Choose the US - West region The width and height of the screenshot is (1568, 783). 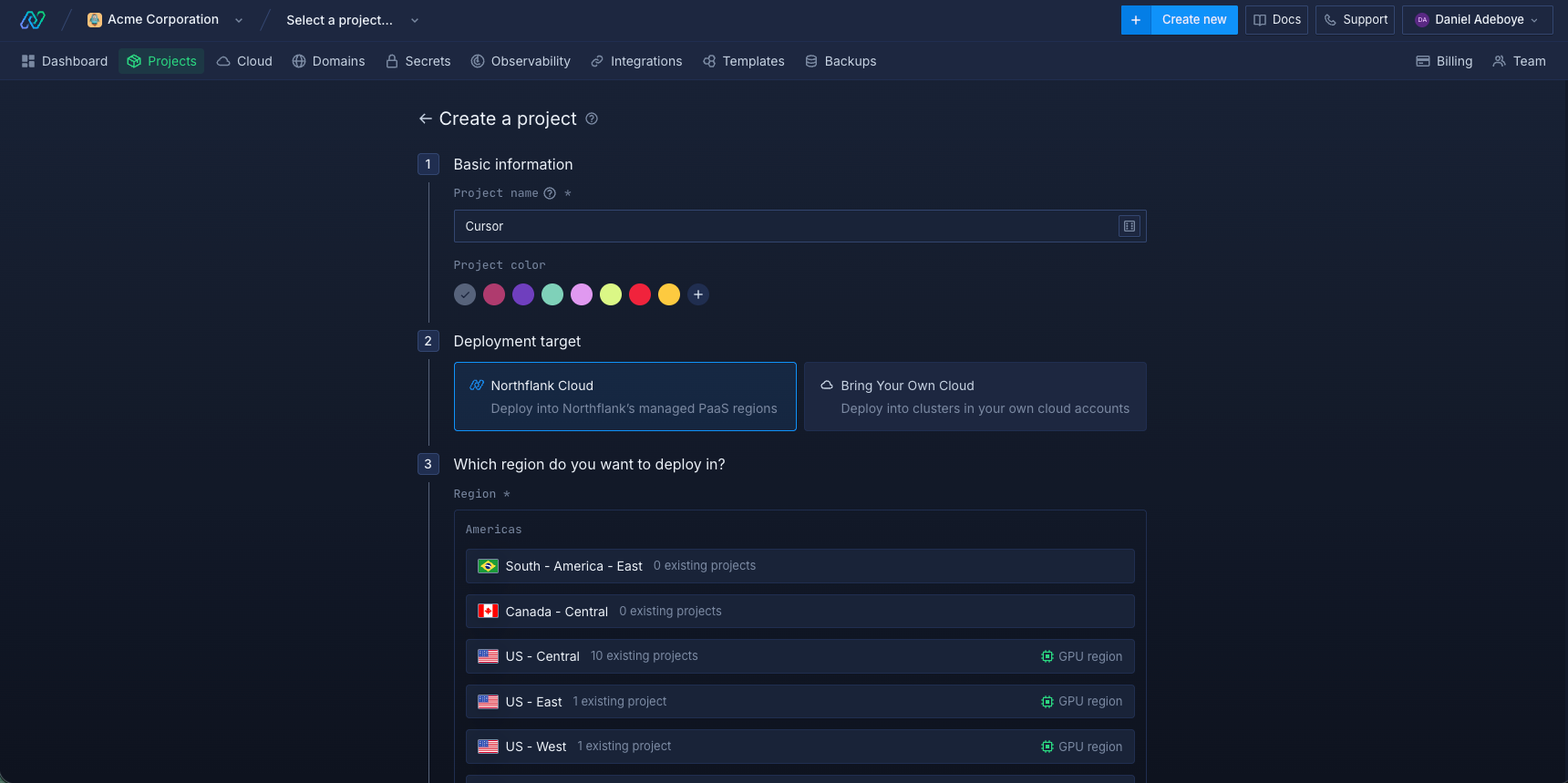(x=800, y=747)
